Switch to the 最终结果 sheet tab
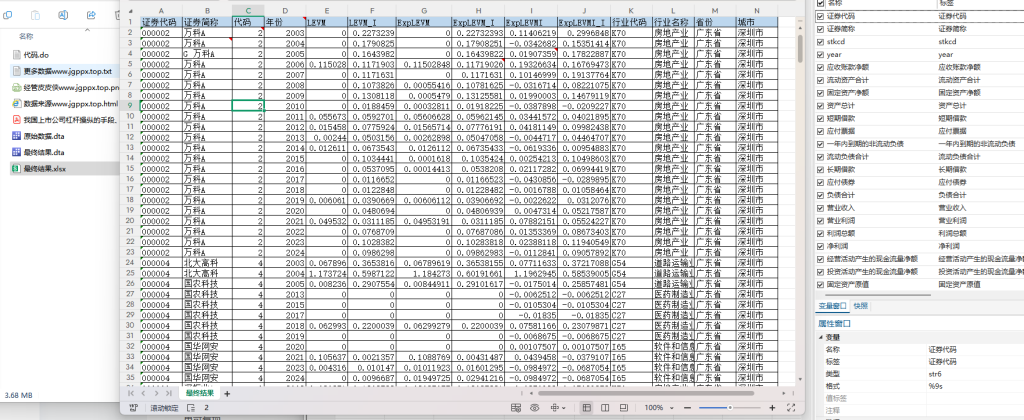This screenshot has width=1024, height=420. click(200, 393)
